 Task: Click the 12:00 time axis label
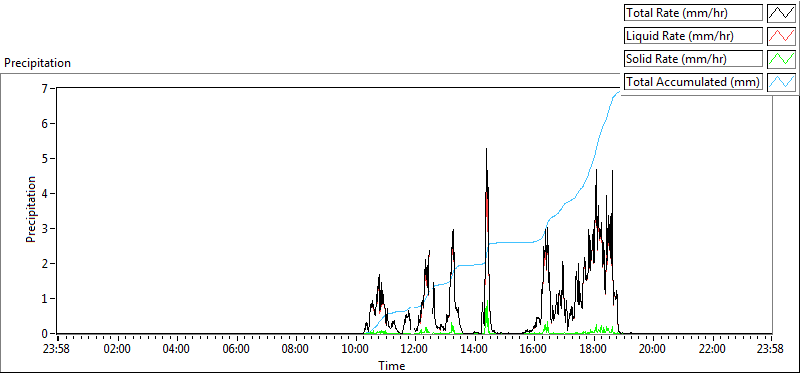tap(415, 349)
